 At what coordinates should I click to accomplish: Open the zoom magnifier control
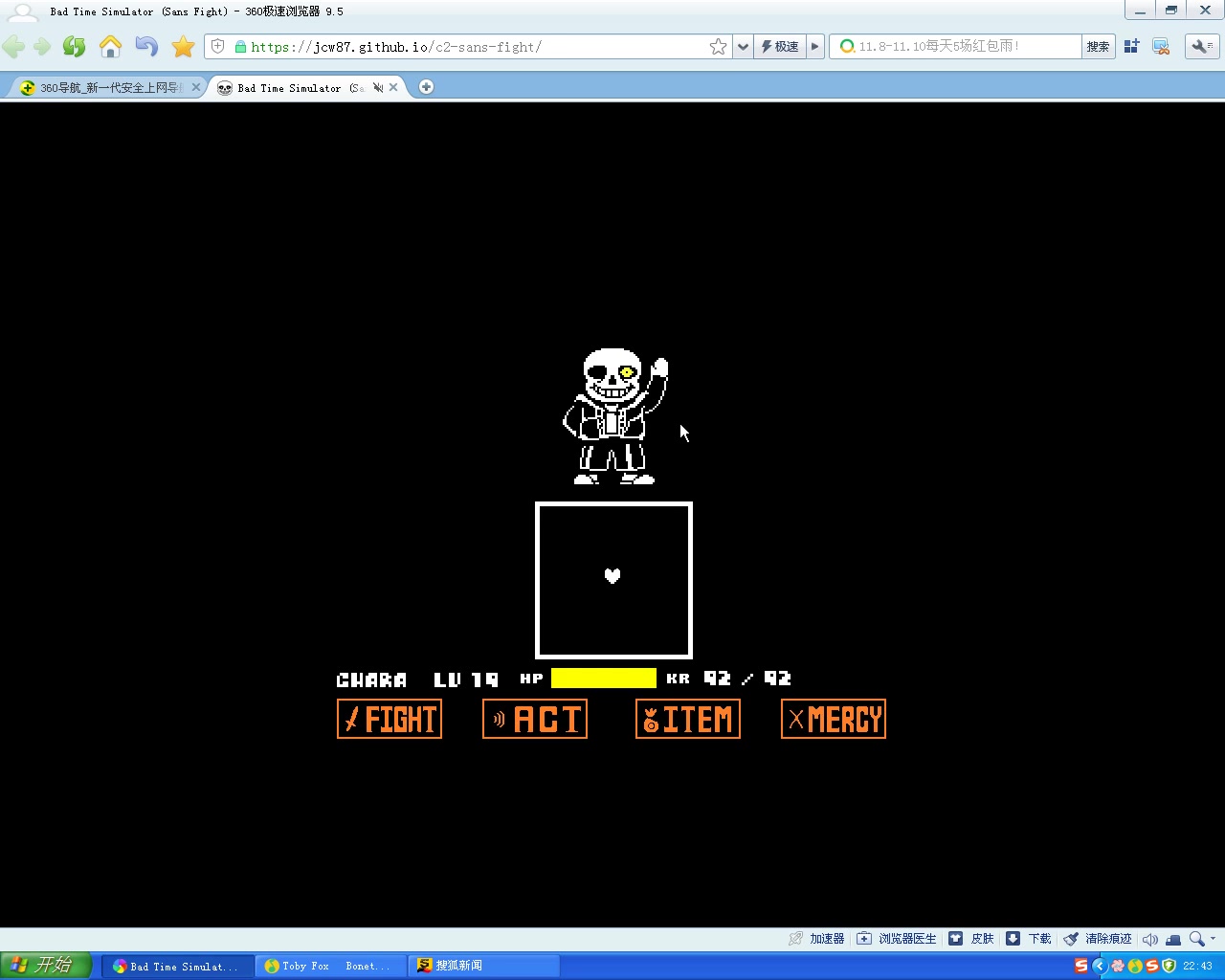[1196, 939]
